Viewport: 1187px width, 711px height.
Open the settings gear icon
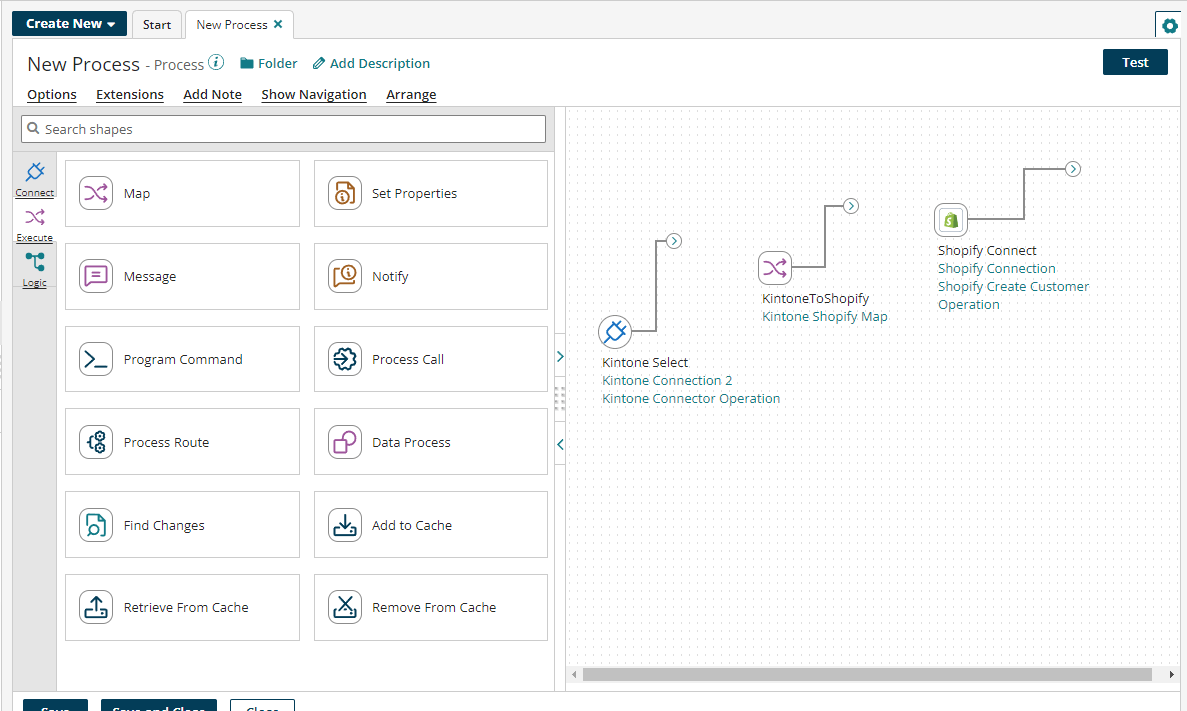tap(1169, 26)
